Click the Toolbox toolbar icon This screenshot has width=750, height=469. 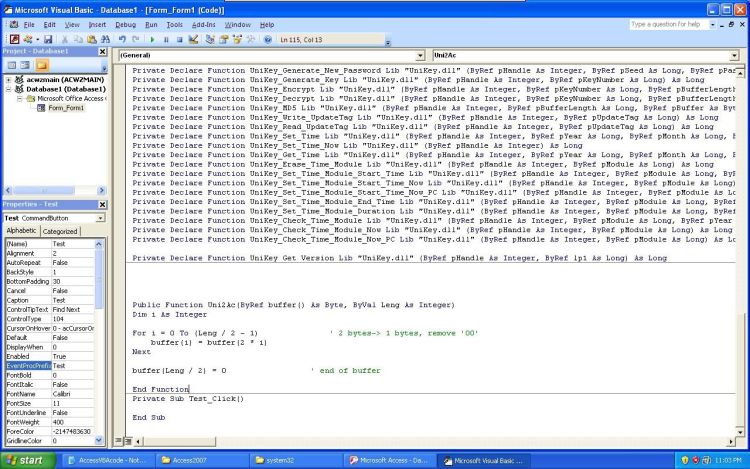tap(250, 39)
